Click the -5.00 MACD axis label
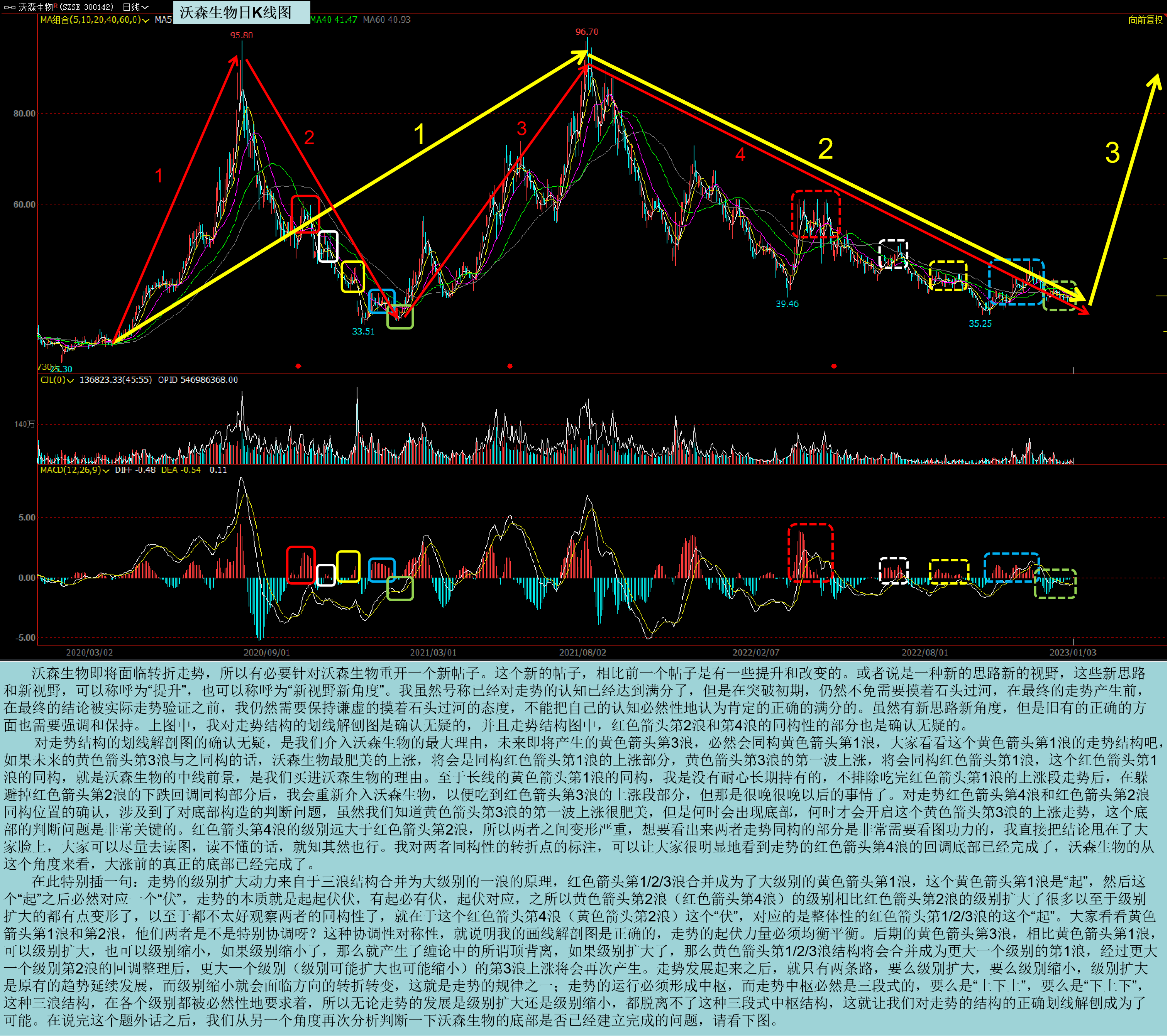 25,639
